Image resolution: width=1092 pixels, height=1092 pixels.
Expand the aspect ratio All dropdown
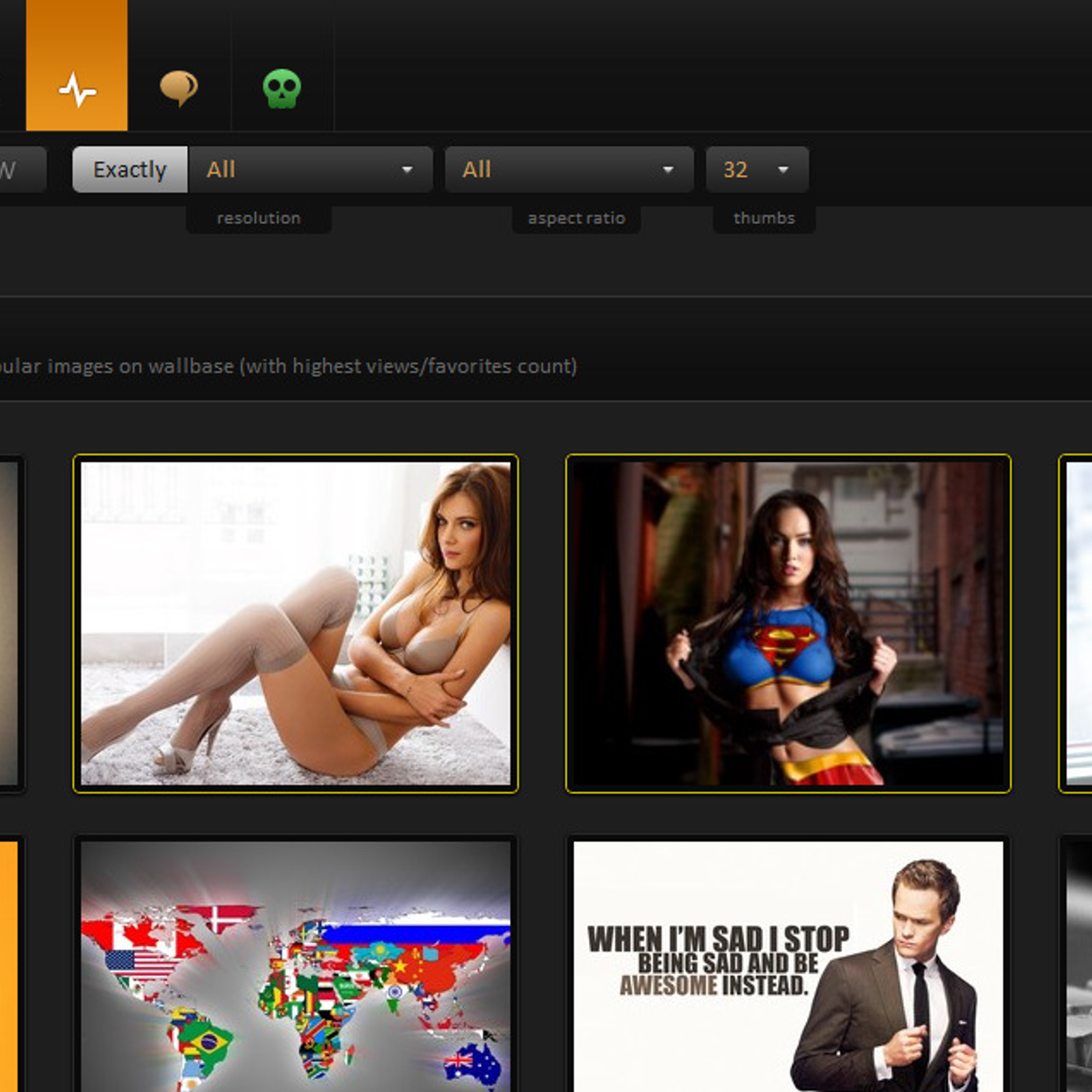(569, 169)
